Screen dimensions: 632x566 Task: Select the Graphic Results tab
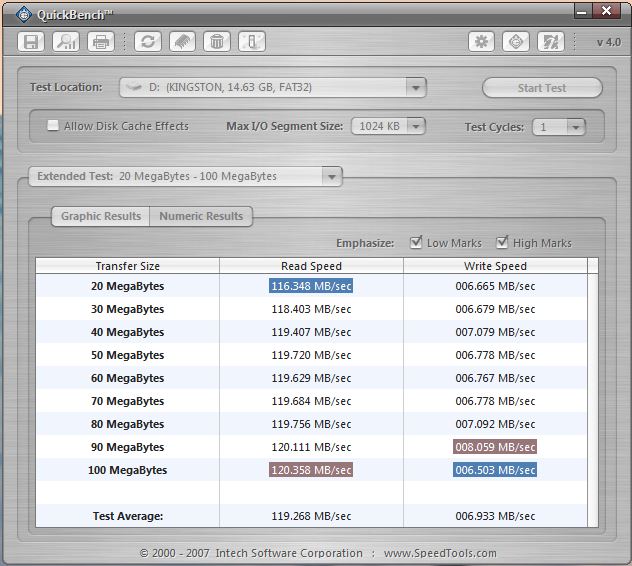point(100,216)
